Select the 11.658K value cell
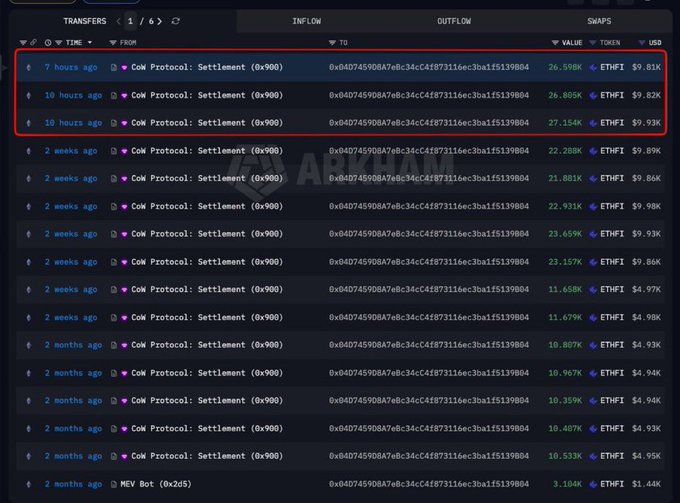The image size is (680, 503). click(565, 290)
